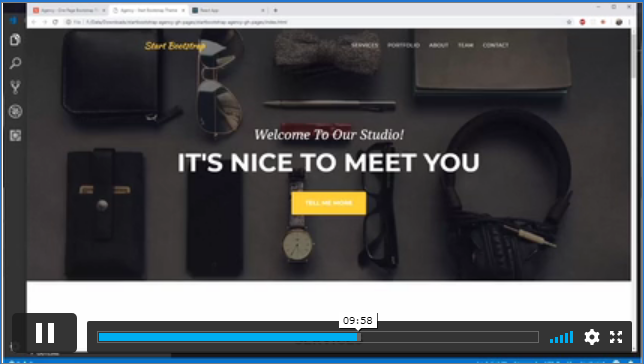
Task: Select the CONTACT navigation item
Action: tap(496, 45)
